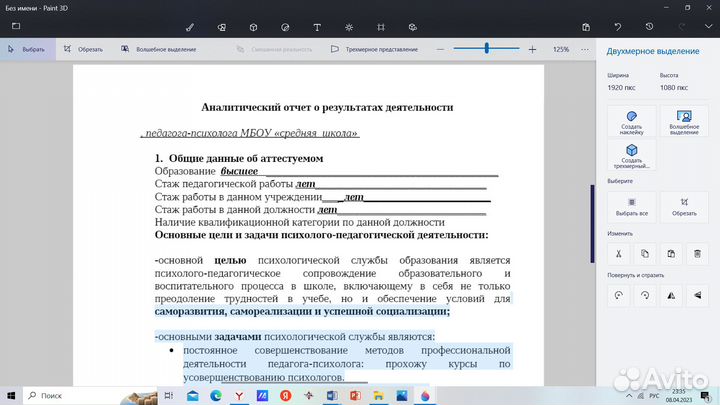
Task: Choose Волшебное выделение in the top toolbar
Action: click(158, 49)
